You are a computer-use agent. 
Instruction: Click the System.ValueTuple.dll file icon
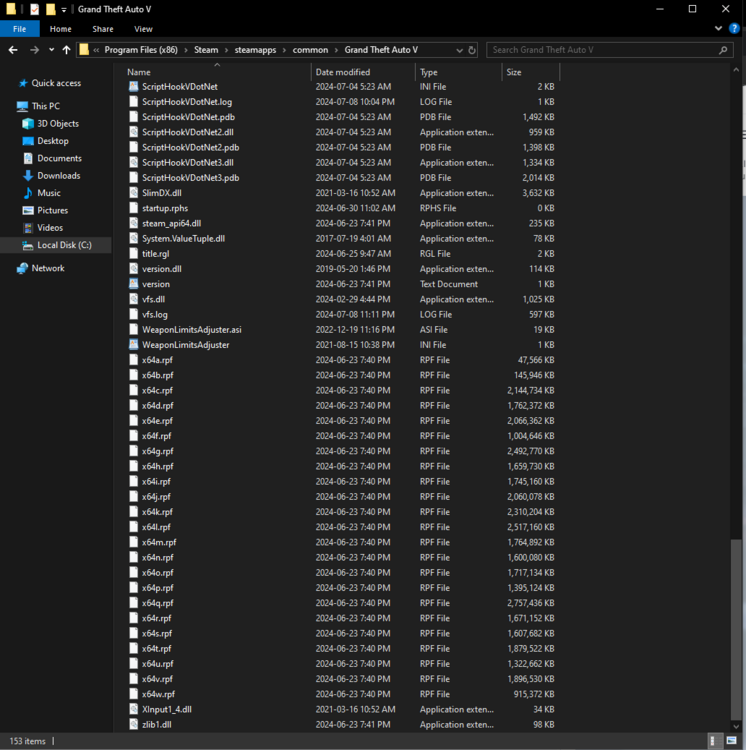(x=133, y=238)
